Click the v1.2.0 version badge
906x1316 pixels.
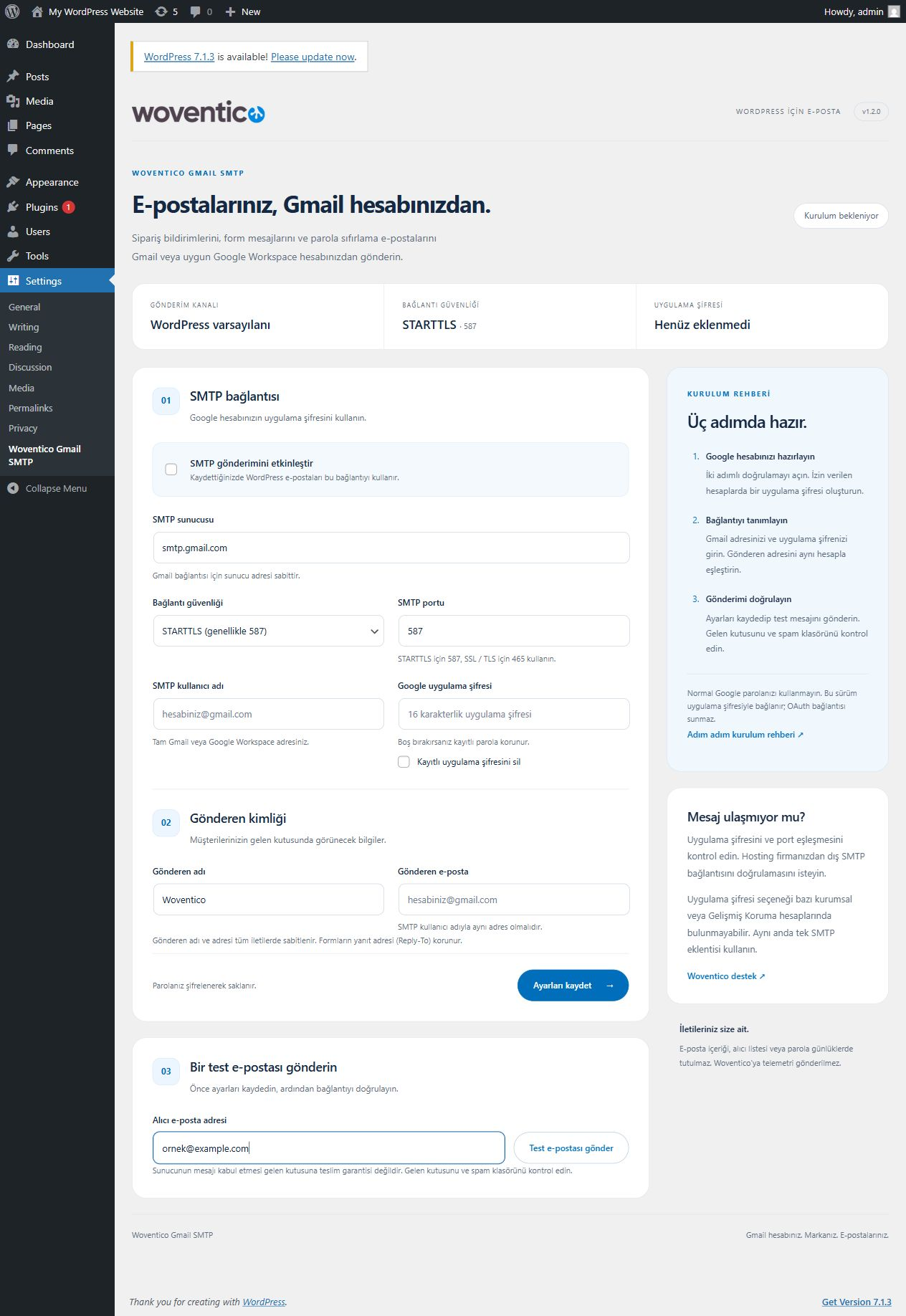(871, 112)
